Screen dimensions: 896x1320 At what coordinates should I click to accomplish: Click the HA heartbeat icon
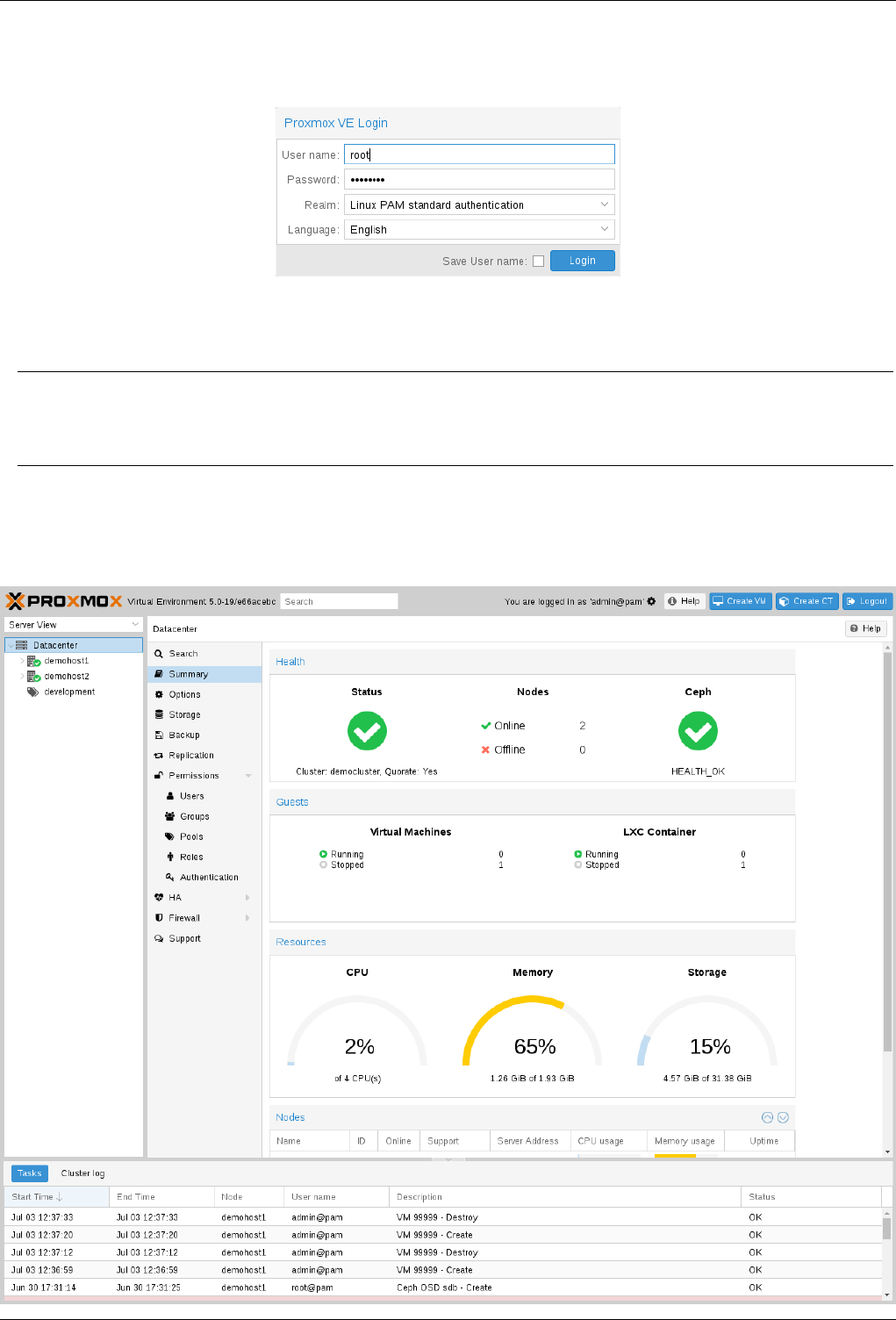pyautogui.click(x=159, y=898)
